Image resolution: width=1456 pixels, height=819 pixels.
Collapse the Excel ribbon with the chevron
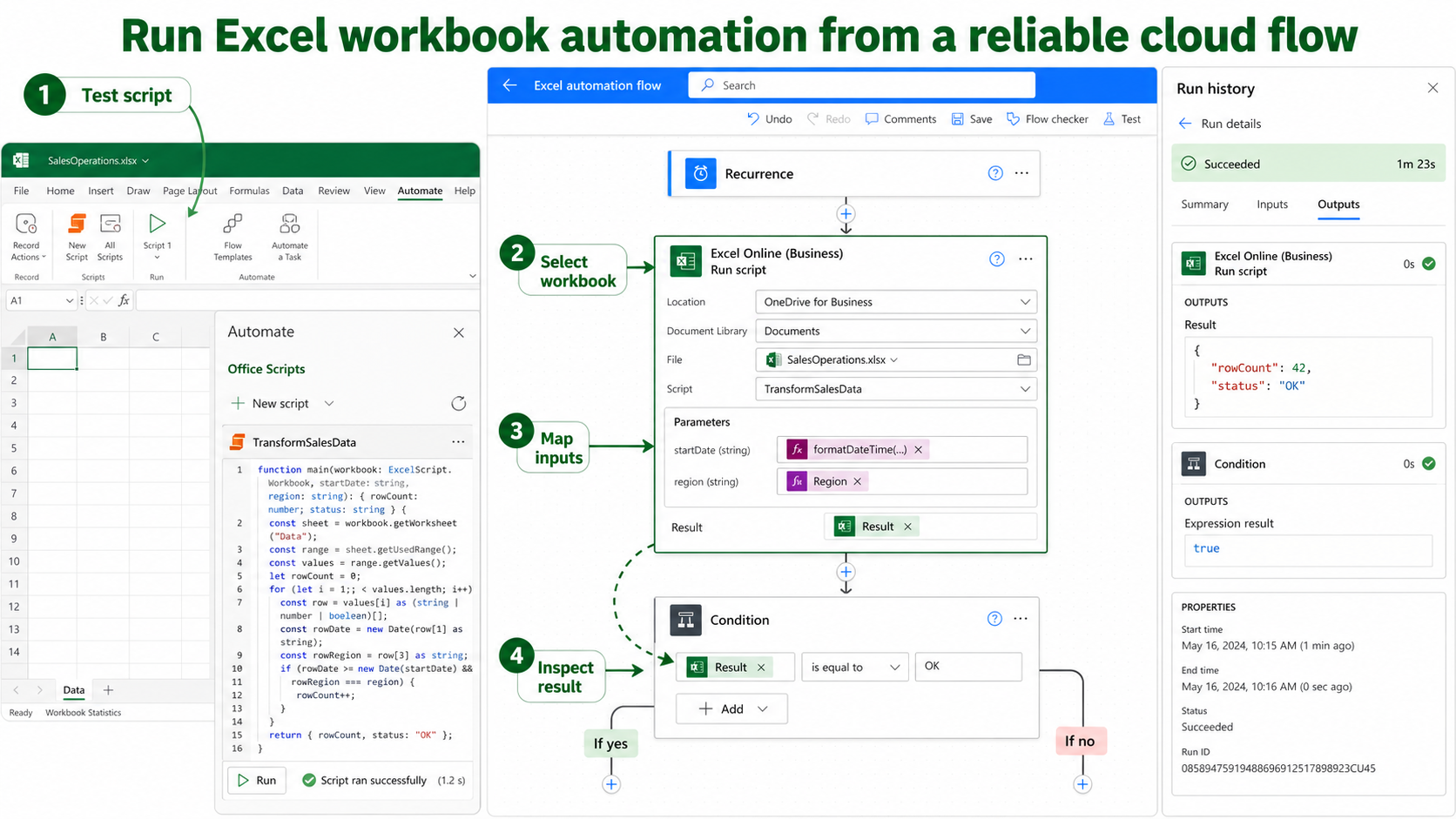pos(472,276)
